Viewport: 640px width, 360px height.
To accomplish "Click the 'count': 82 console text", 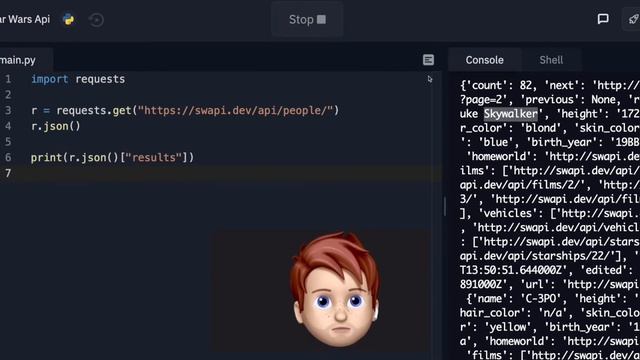I will click(499, 85).
